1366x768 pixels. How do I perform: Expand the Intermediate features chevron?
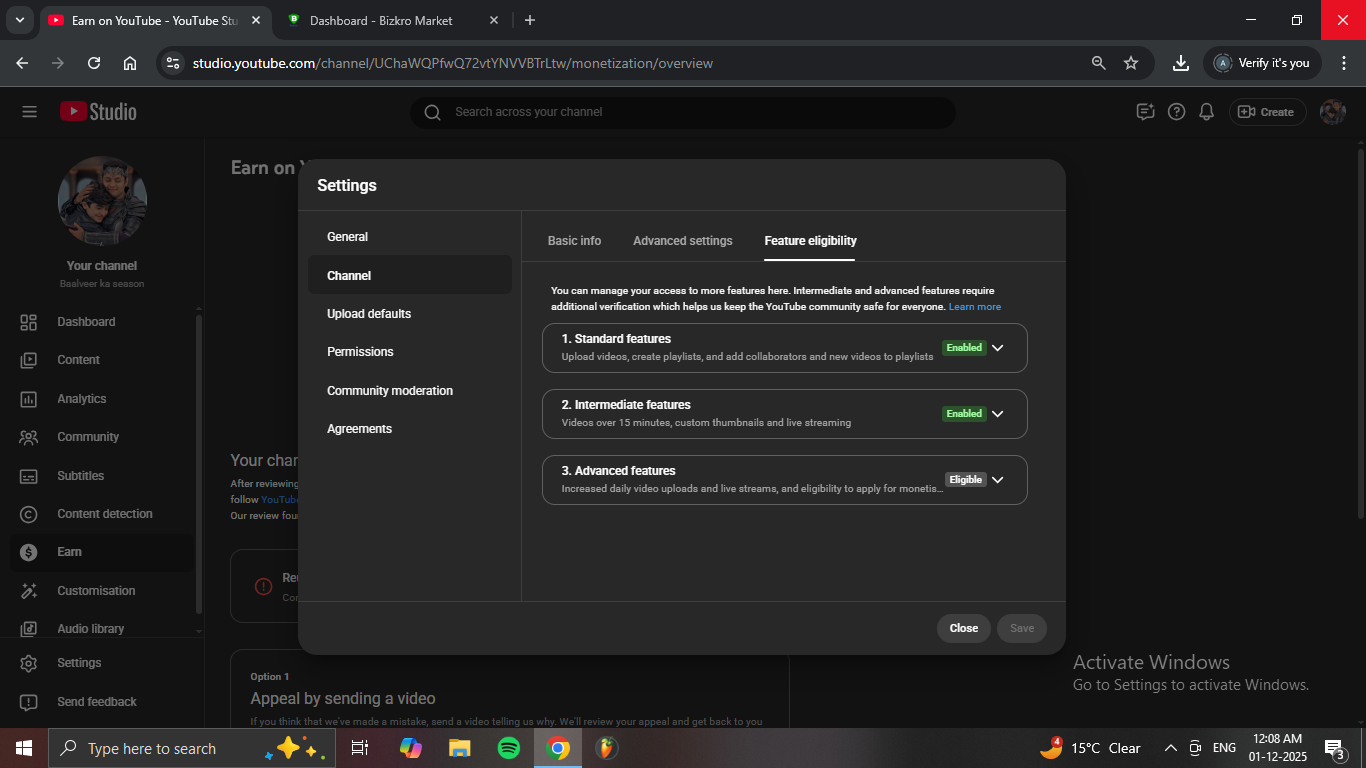(x=997, y=414)
